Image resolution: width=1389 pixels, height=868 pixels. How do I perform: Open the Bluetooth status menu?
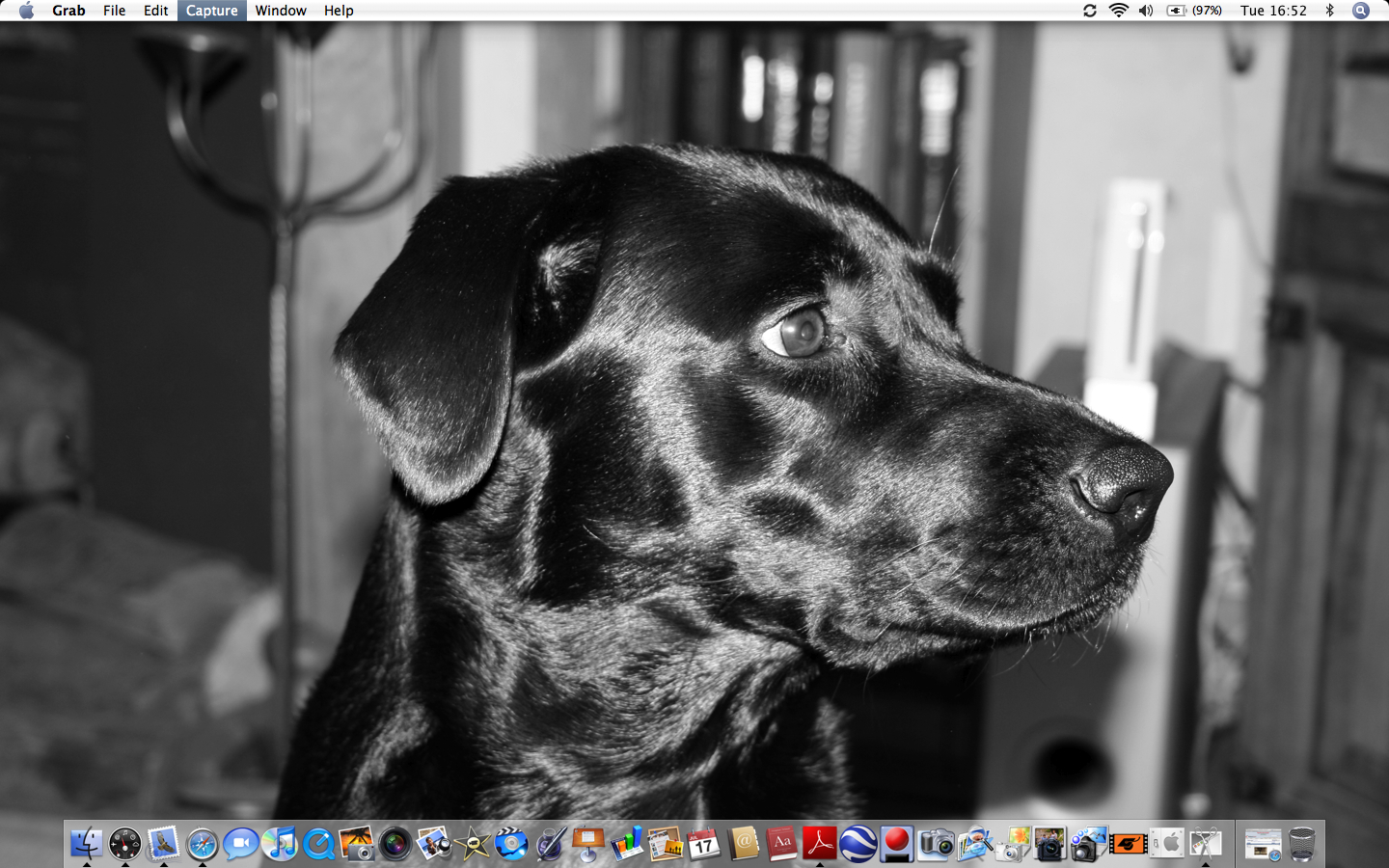tap(1330, 11)
